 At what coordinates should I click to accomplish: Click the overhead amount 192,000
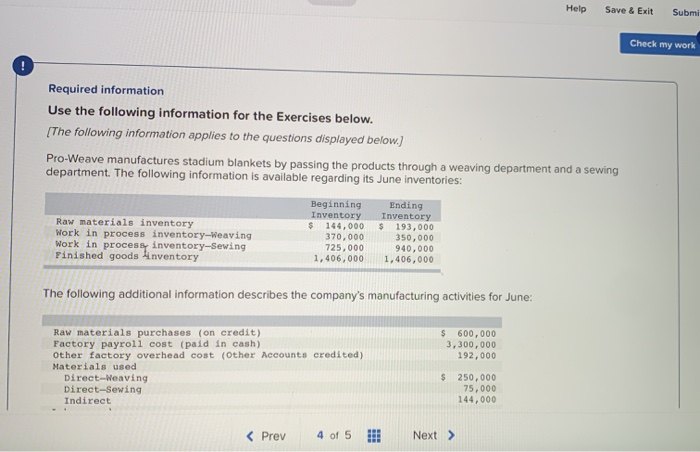coord(477,356)
